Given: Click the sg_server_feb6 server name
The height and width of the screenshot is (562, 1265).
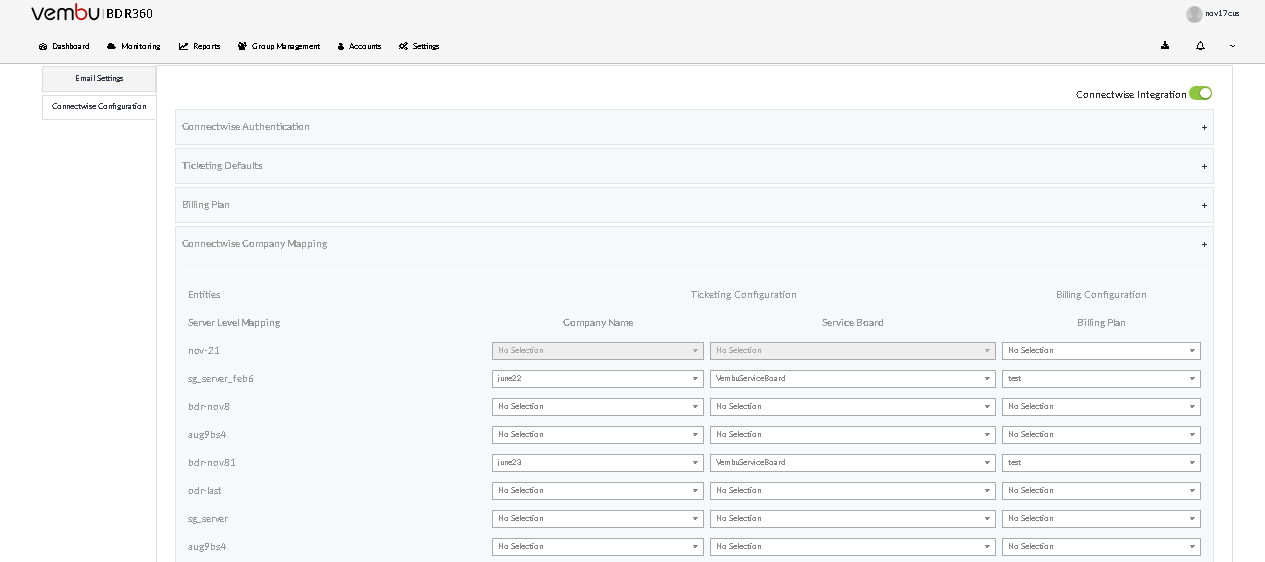Looking at the screenshot, I should pos(221,379).
